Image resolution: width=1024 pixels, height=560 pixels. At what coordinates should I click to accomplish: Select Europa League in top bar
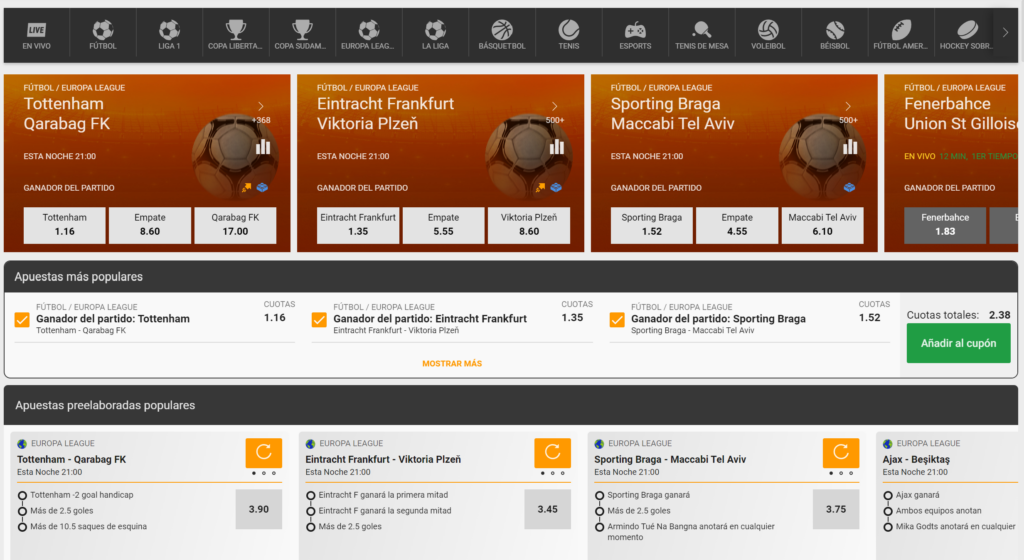368,36
